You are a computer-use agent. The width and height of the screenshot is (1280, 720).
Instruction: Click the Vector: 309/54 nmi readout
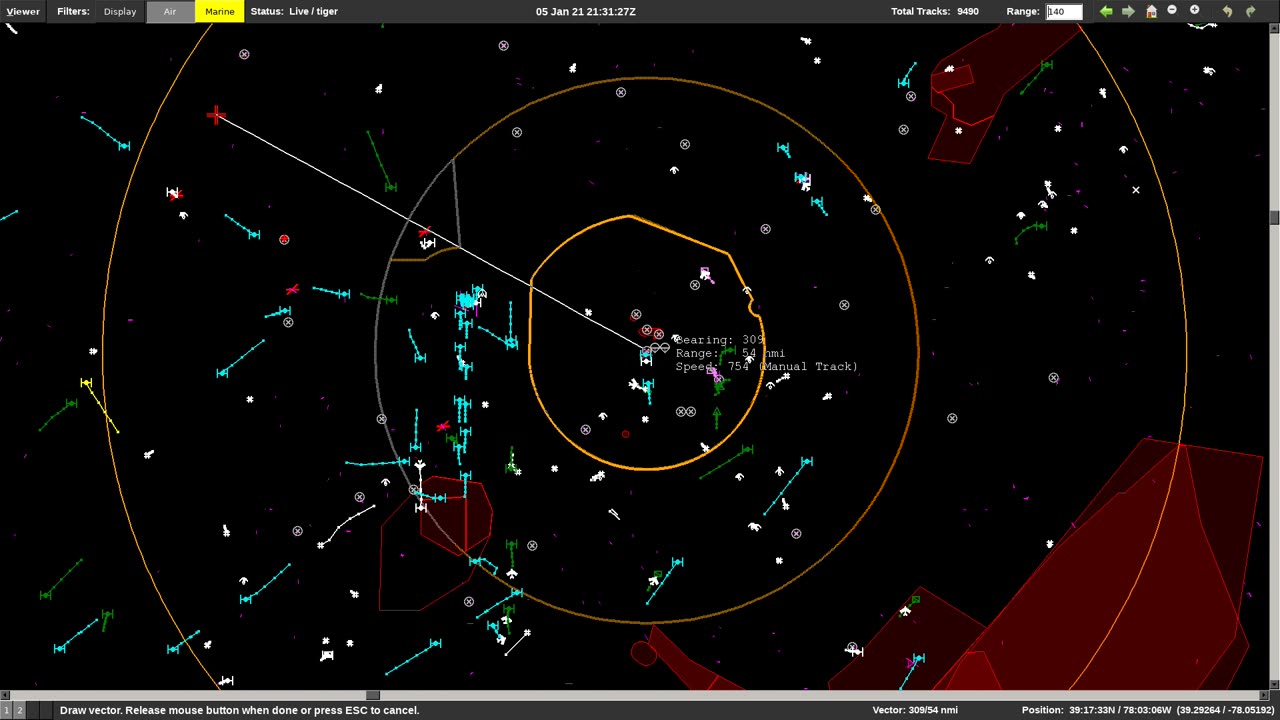tap(915, 710)
